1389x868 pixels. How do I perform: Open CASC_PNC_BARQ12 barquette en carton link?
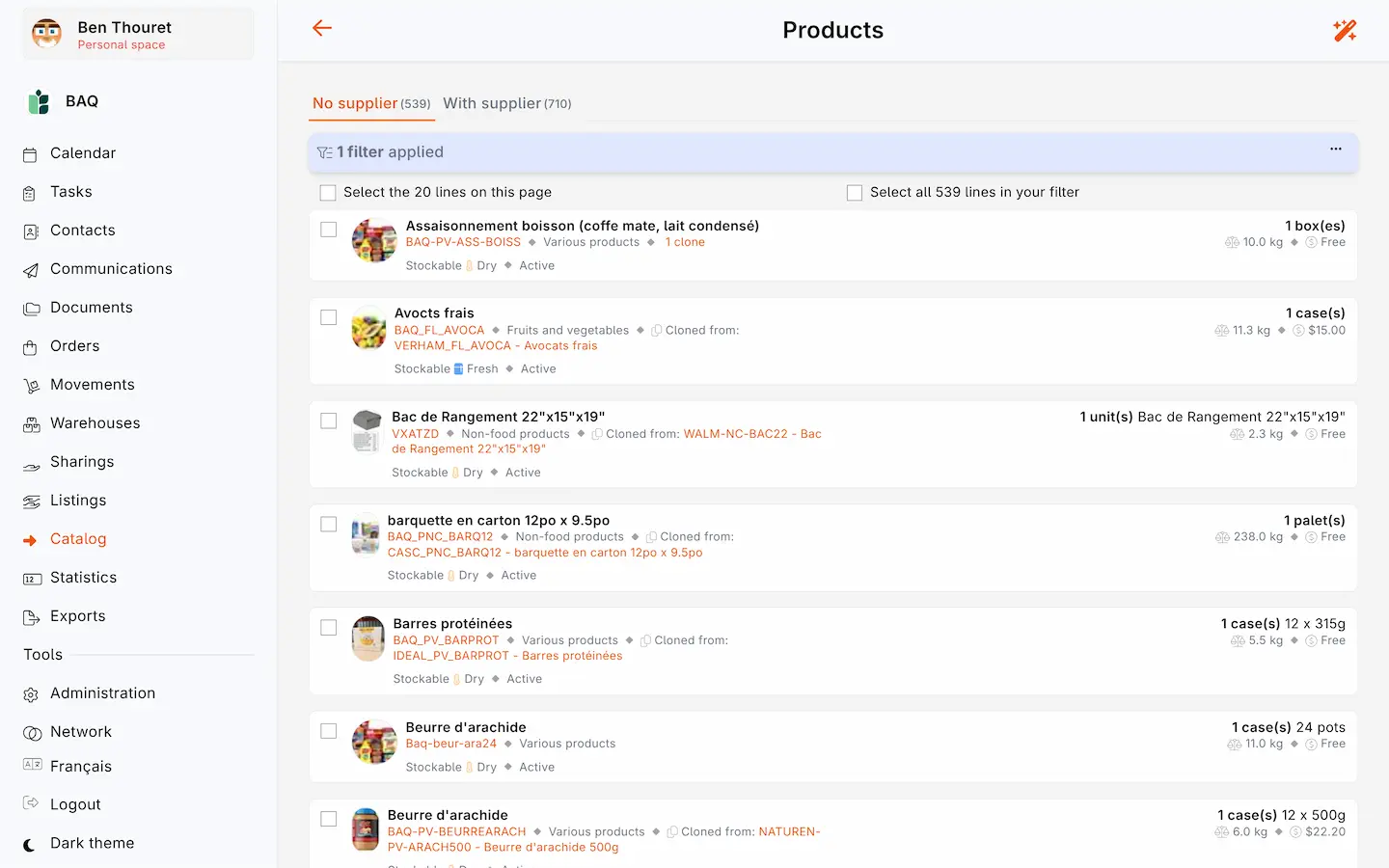click(545, 553)
